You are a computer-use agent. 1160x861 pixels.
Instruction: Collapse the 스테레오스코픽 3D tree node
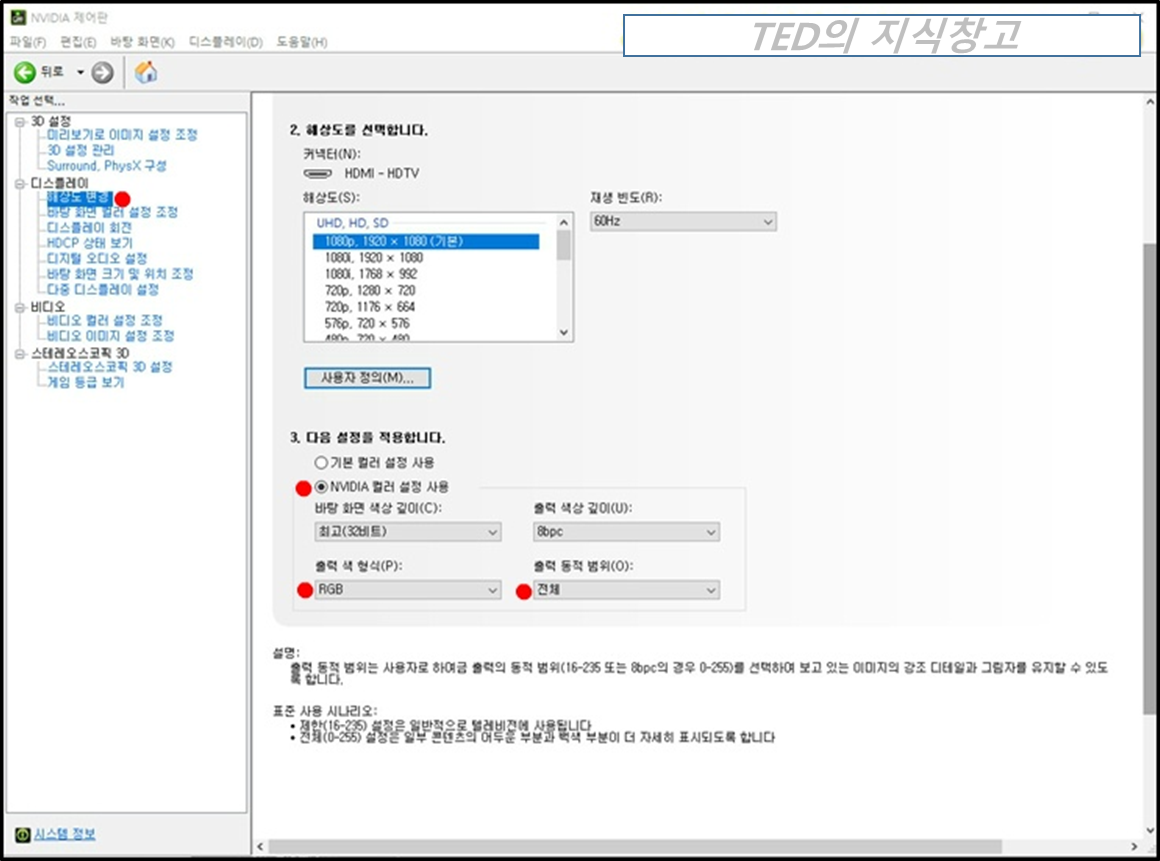(20, 354)
